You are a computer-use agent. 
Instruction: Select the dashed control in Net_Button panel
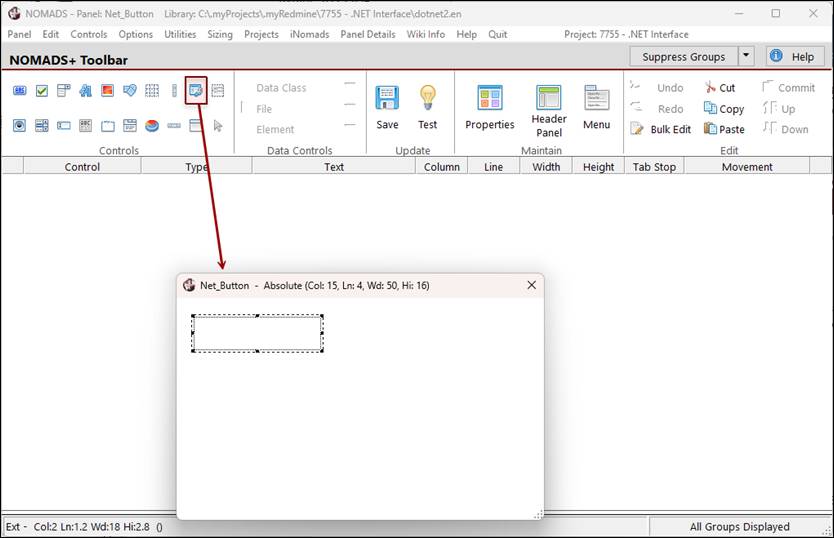coord(257,334)
